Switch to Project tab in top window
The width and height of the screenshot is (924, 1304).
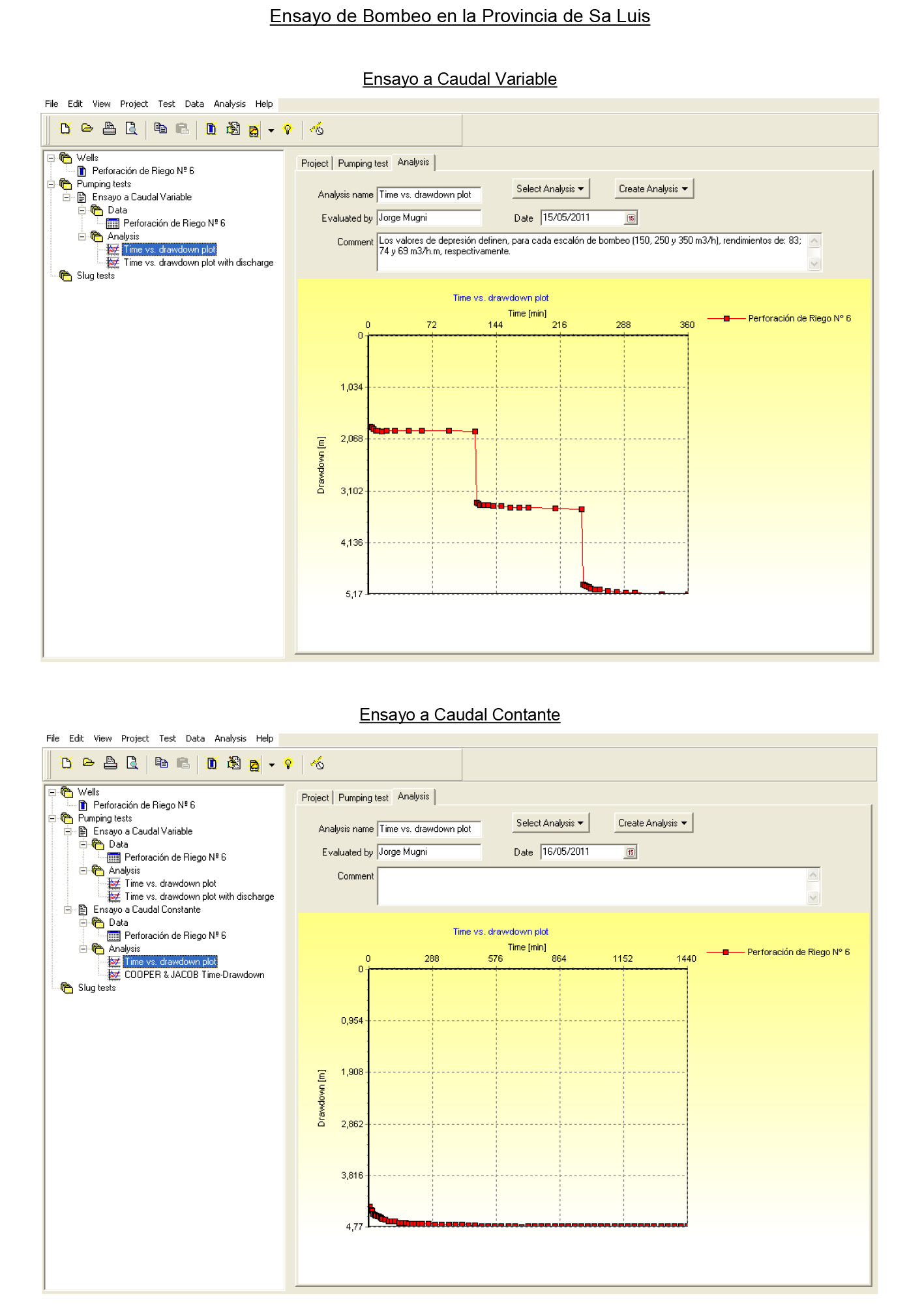pos(314,163)
